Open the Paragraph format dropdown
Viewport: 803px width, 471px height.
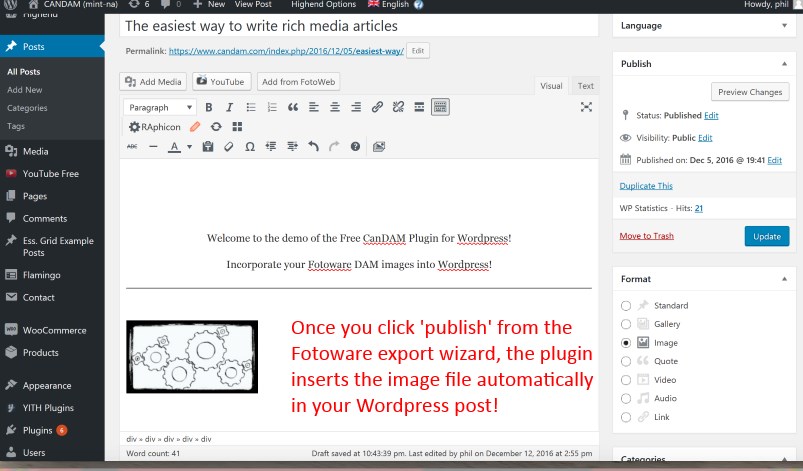(x=160, y=107)
